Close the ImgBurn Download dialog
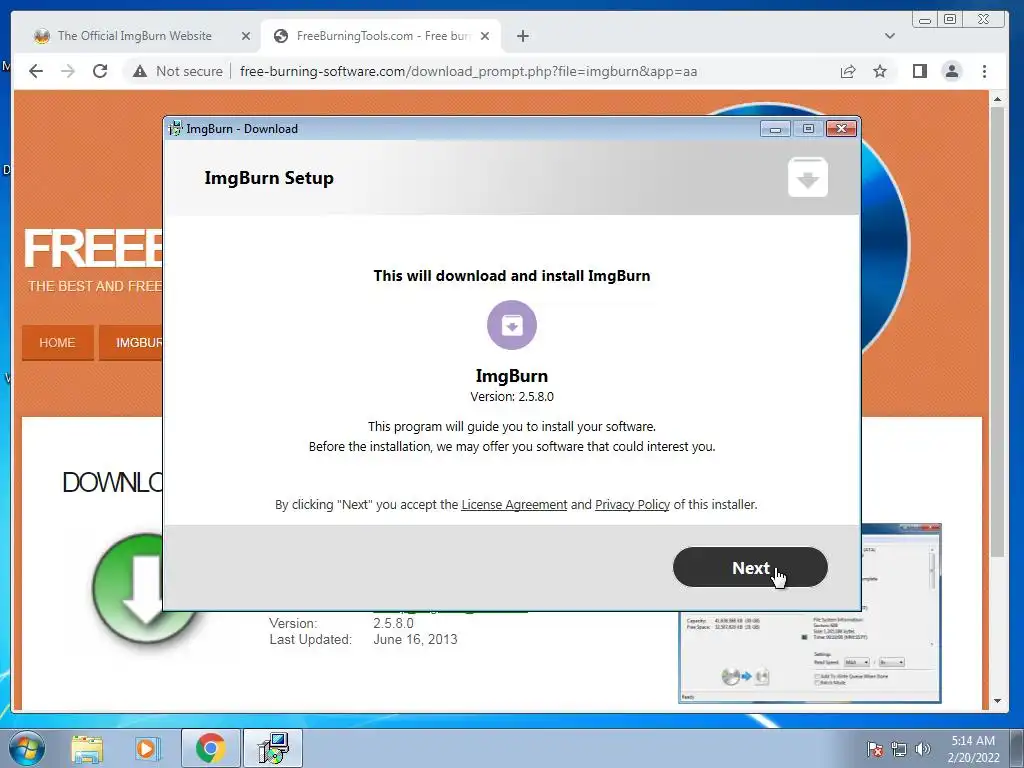 coord(841,129)
